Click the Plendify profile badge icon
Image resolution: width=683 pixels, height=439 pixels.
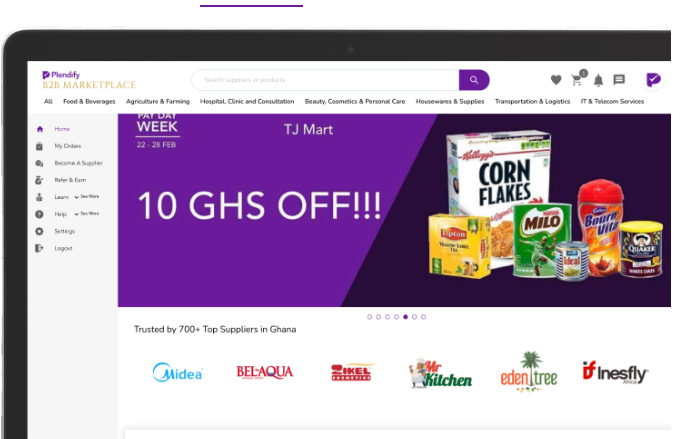[653, 80]
